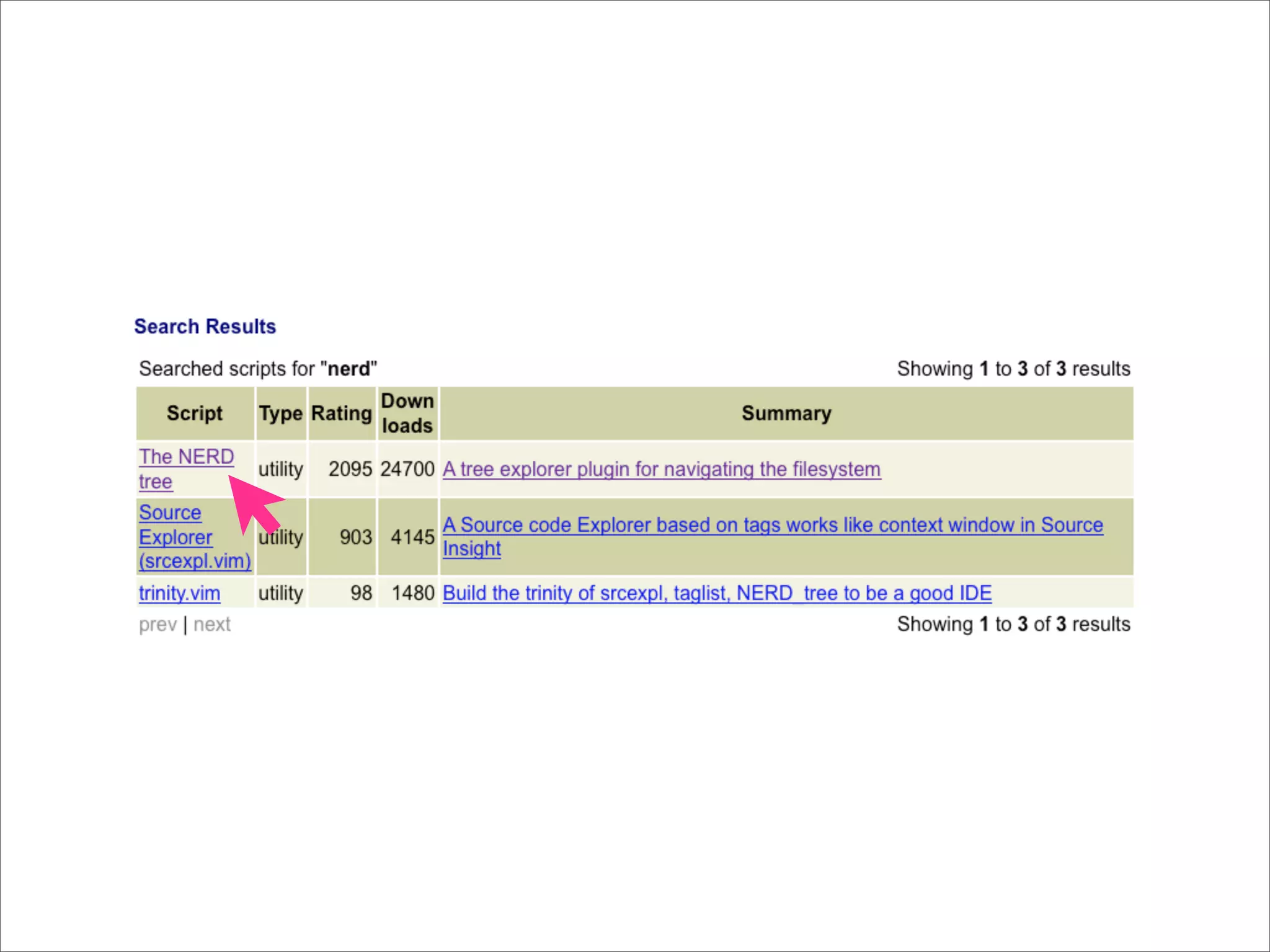Click the Source code Explorer summary link

pyautogui.click(x=772, y=525)
